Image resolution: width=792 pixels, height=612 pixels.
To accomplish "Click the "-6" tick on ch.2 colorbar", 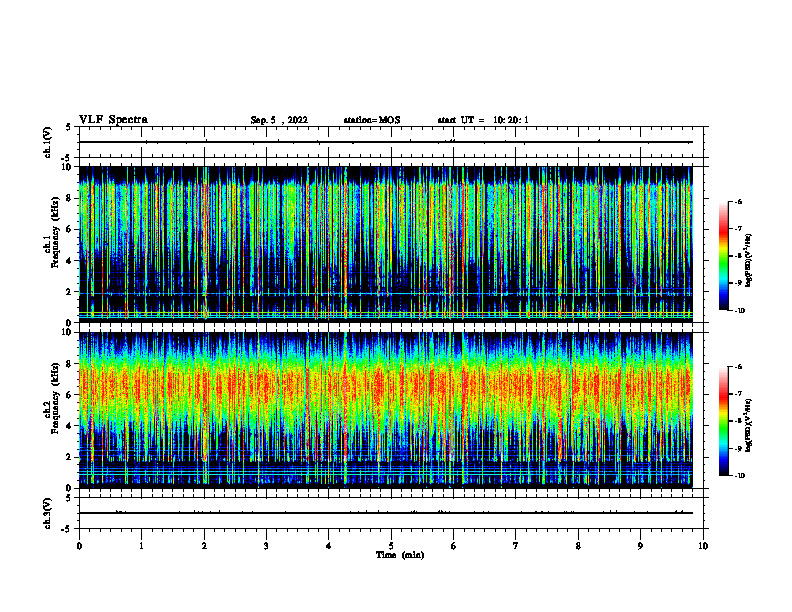I will point(738,367).
